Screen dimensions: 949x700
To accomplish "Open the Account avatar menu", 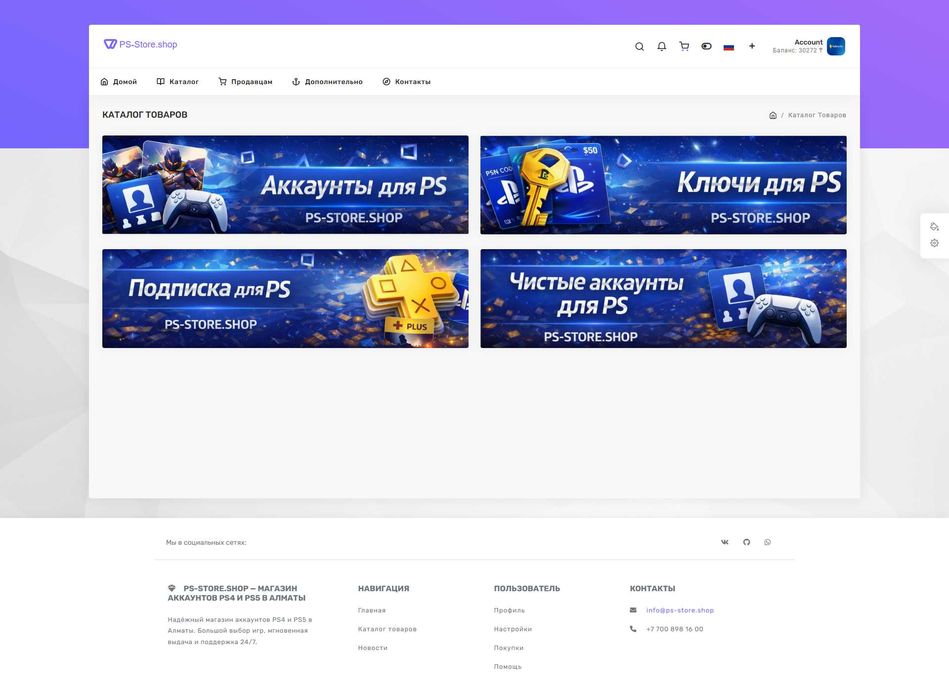I will tap(836, 47).
